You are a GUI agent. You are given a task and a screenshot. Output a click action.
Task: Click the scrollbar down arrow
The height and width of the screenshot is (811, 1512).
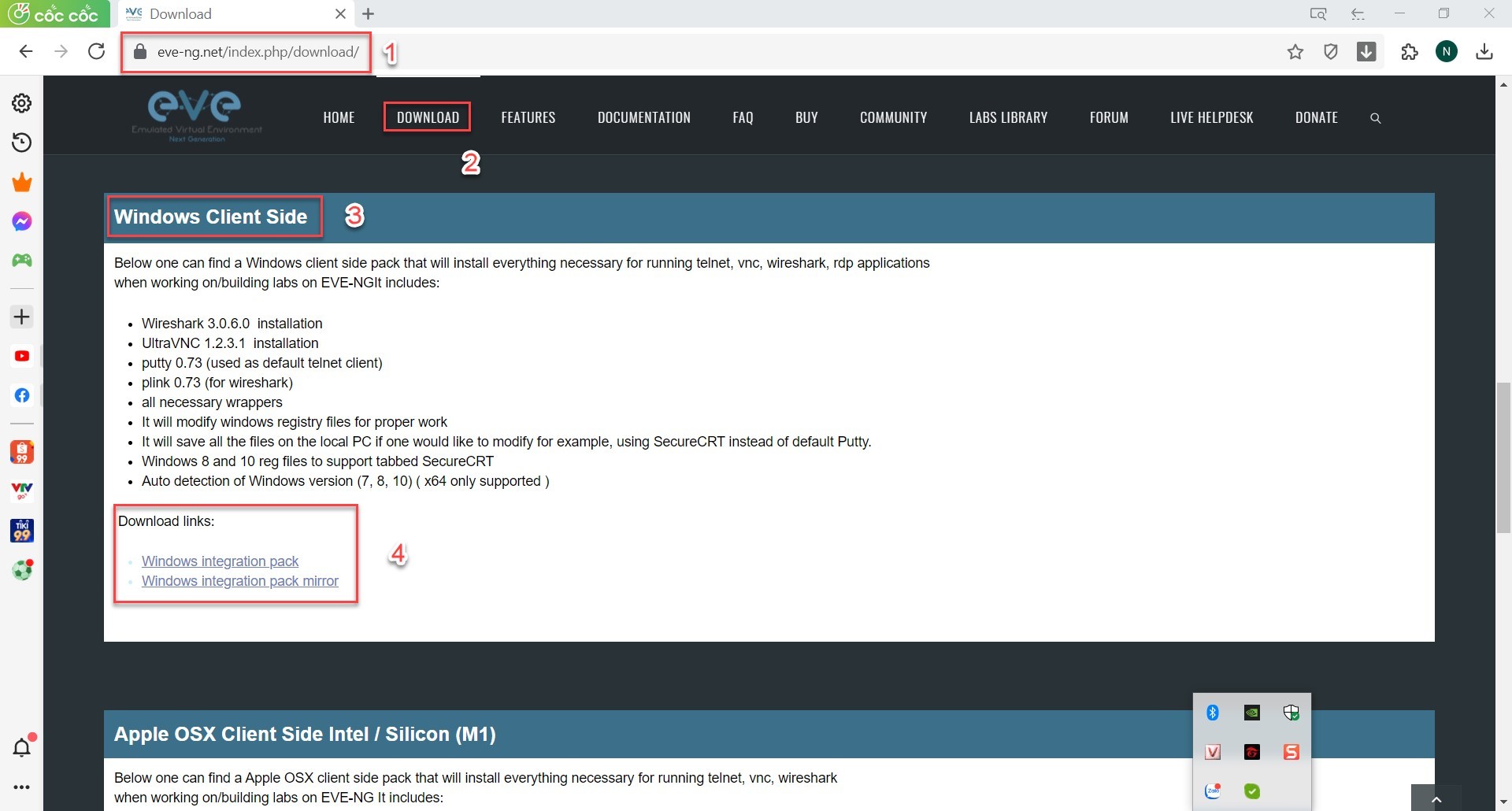1503,803
